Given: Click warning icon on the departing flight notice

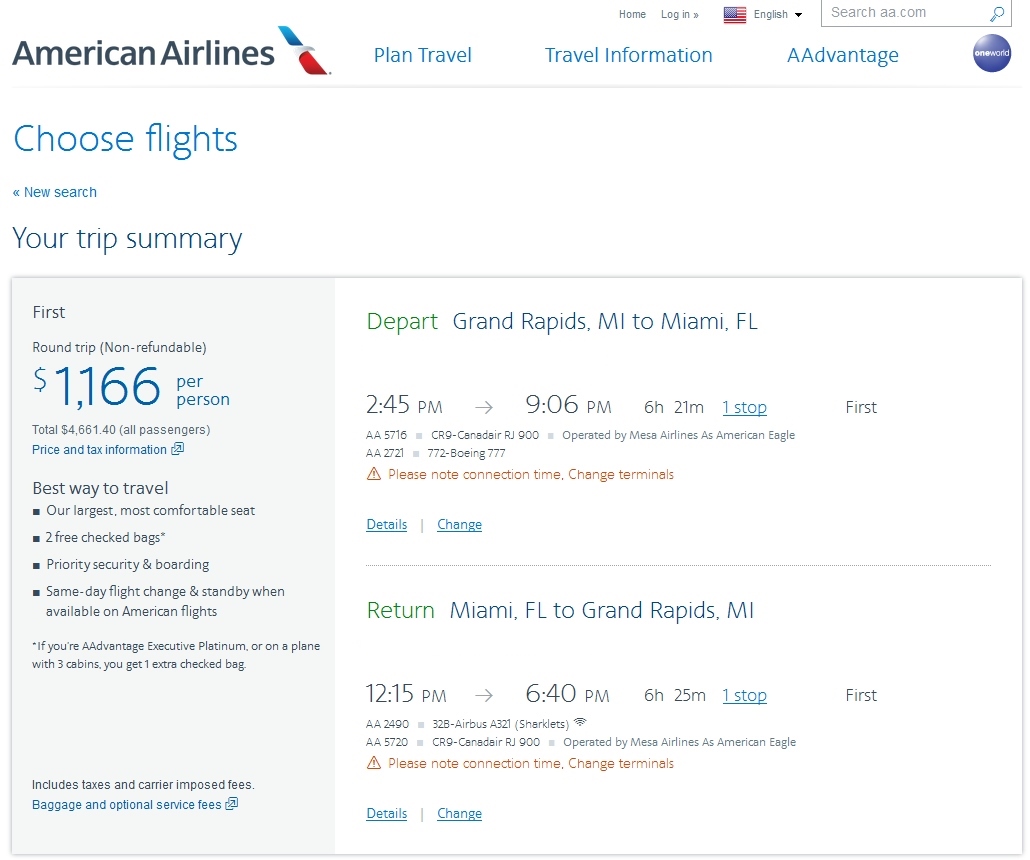Looking at the screenshot, I should (374, 474).
